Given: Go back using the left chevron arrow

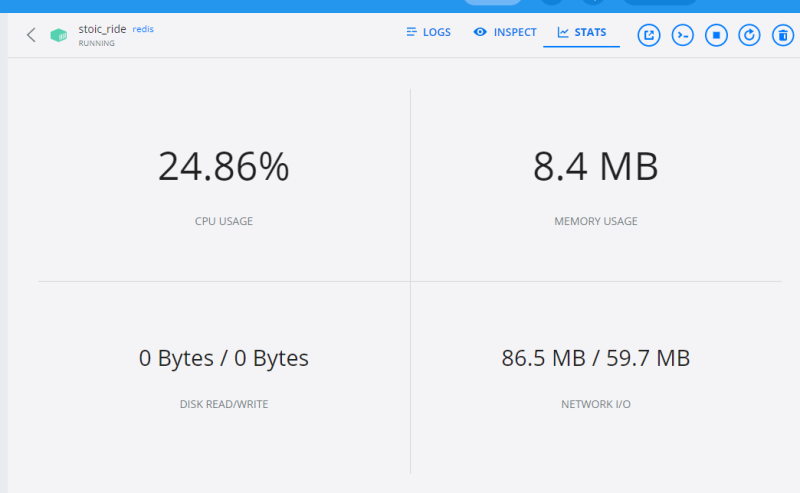Looking at the screenshot, I should tap(31, 35).
